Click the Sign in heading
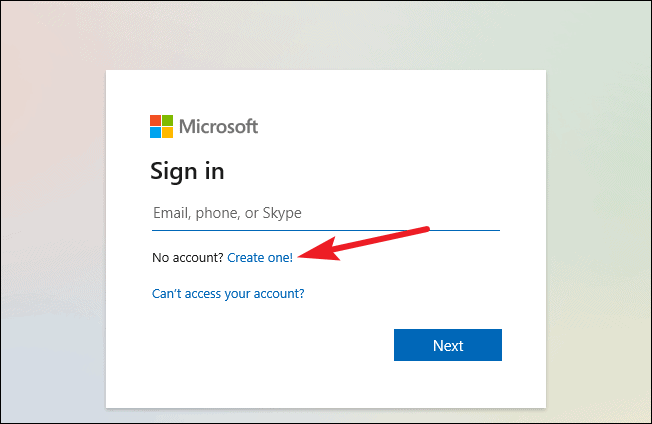 click(x=187, y=171)
